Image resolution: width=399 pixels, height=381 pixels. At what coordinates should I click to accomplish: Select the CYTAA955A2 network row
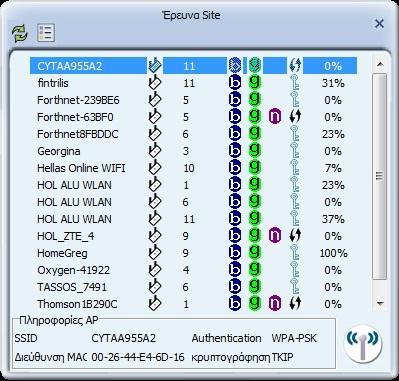(x=193, y=66)
